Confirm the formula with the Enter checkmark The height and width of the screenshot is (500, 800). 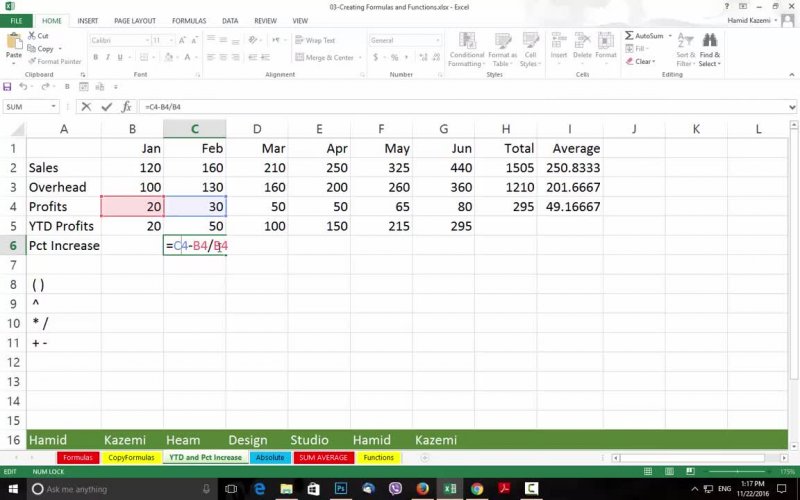click(105, 107)
